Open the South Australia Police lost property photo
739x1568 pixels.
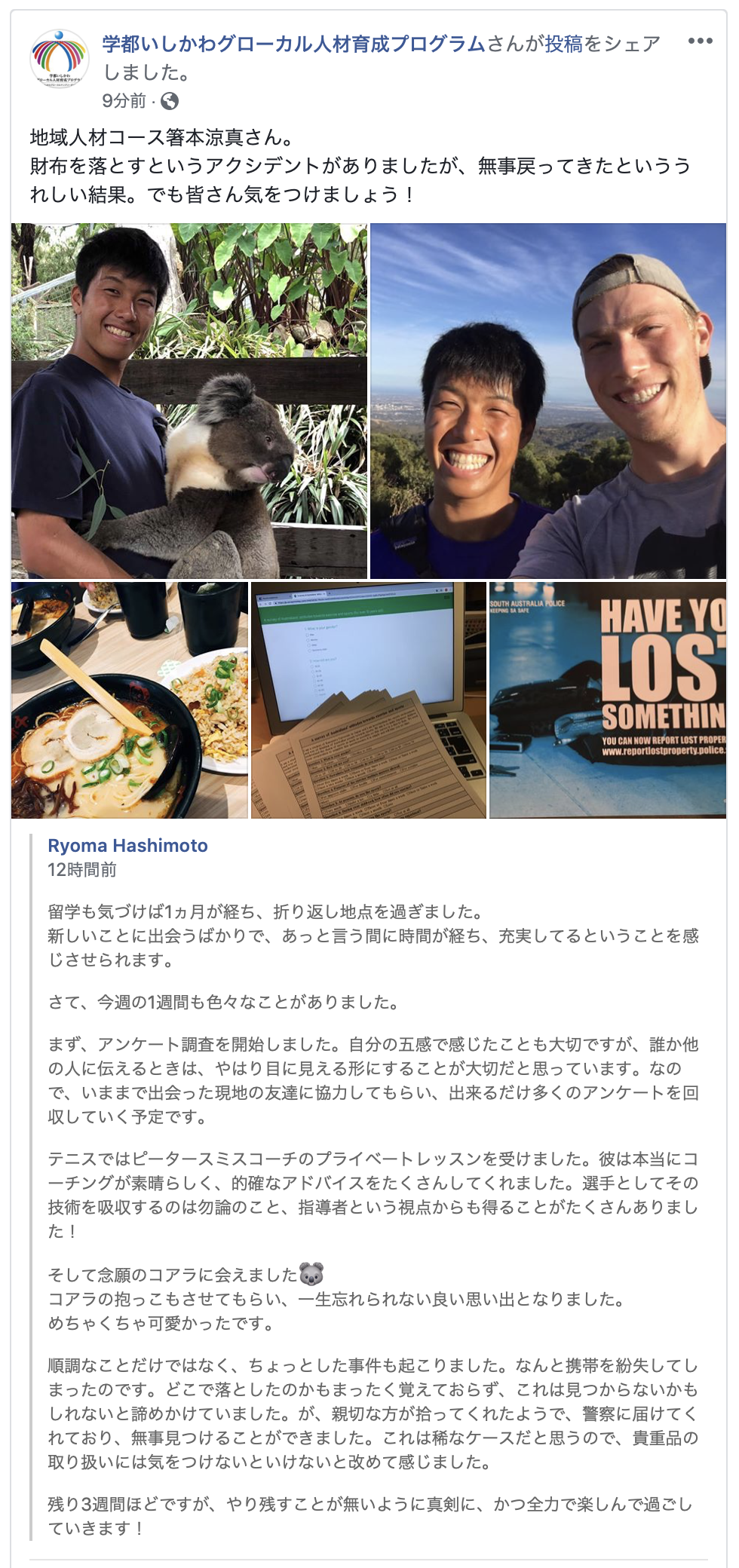pos(608,700)
